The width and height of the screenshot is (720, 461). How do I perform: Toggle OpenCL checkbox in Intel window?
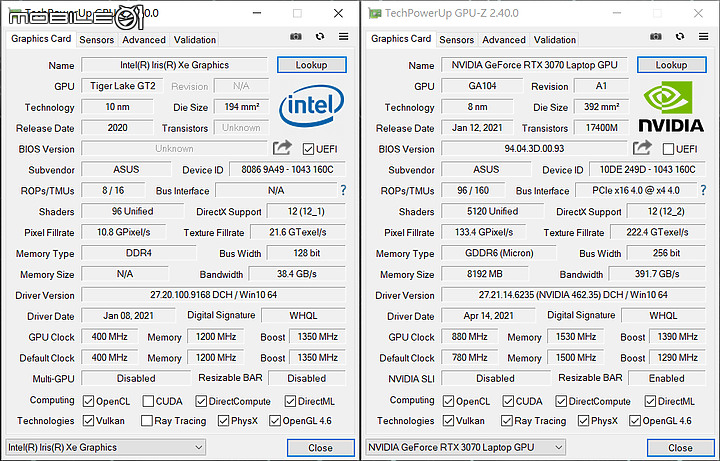[88, 401]
